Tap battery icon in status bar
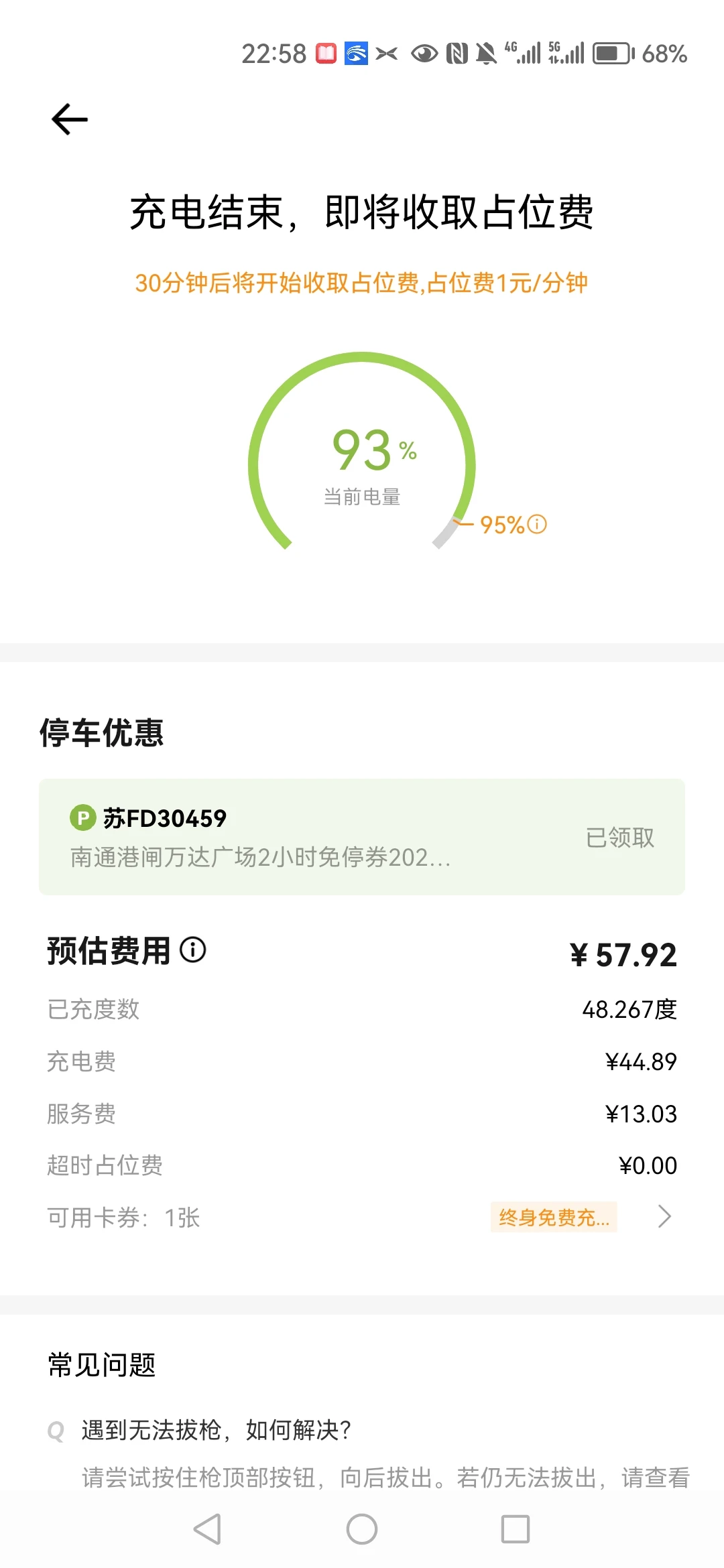The width and height of the screenshot is (724, 1568). (x=613, y=54)
